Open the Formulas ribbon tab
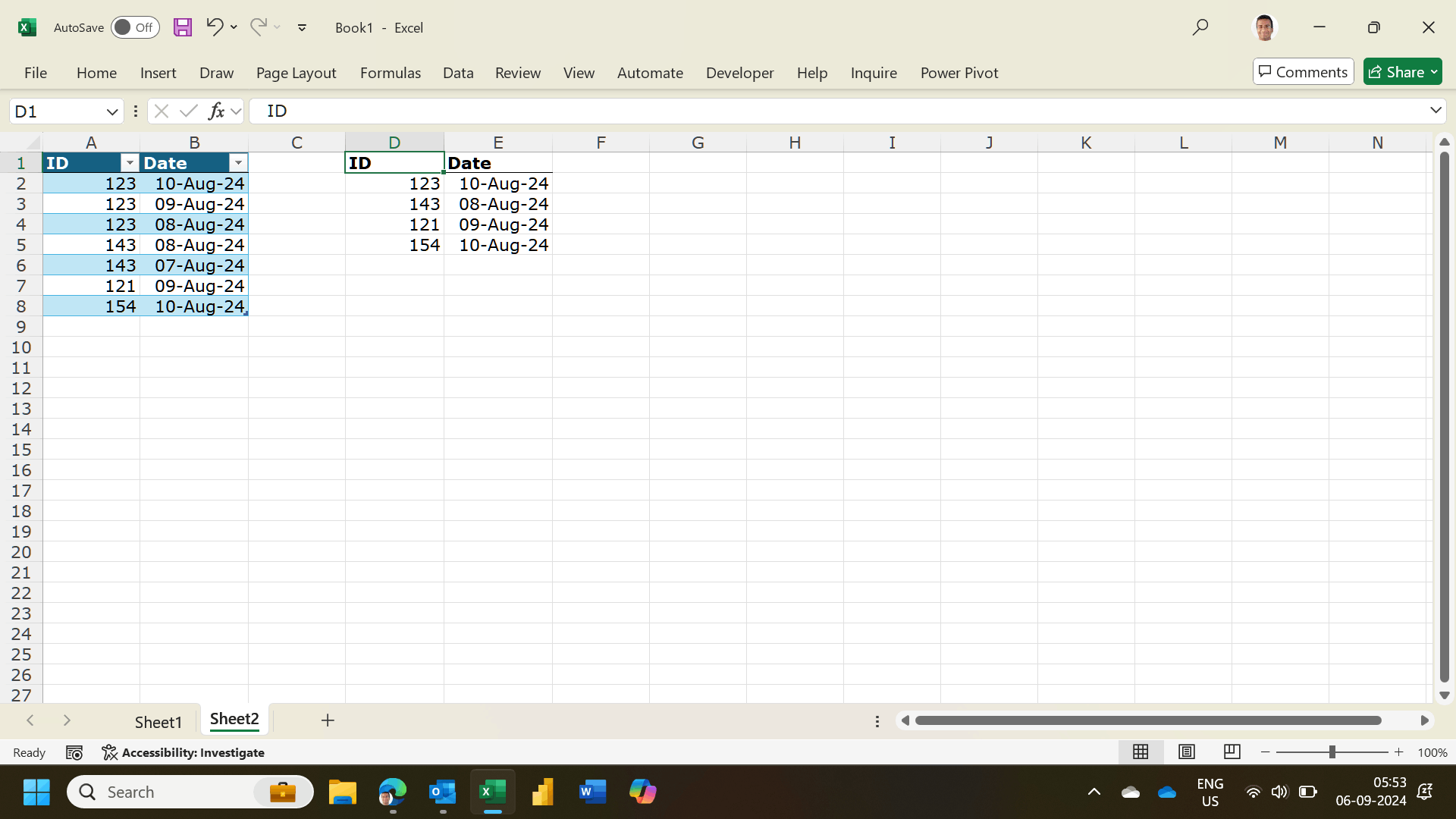The image size is (1456, 819). 390,73
